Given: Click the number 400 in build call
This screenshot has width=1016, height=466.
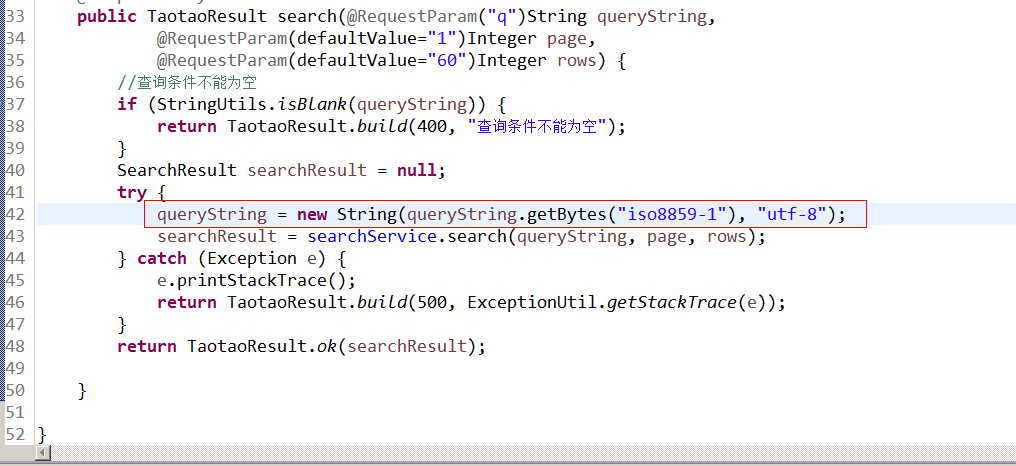Looking at the screenshot, I should (x=432, y=126).
